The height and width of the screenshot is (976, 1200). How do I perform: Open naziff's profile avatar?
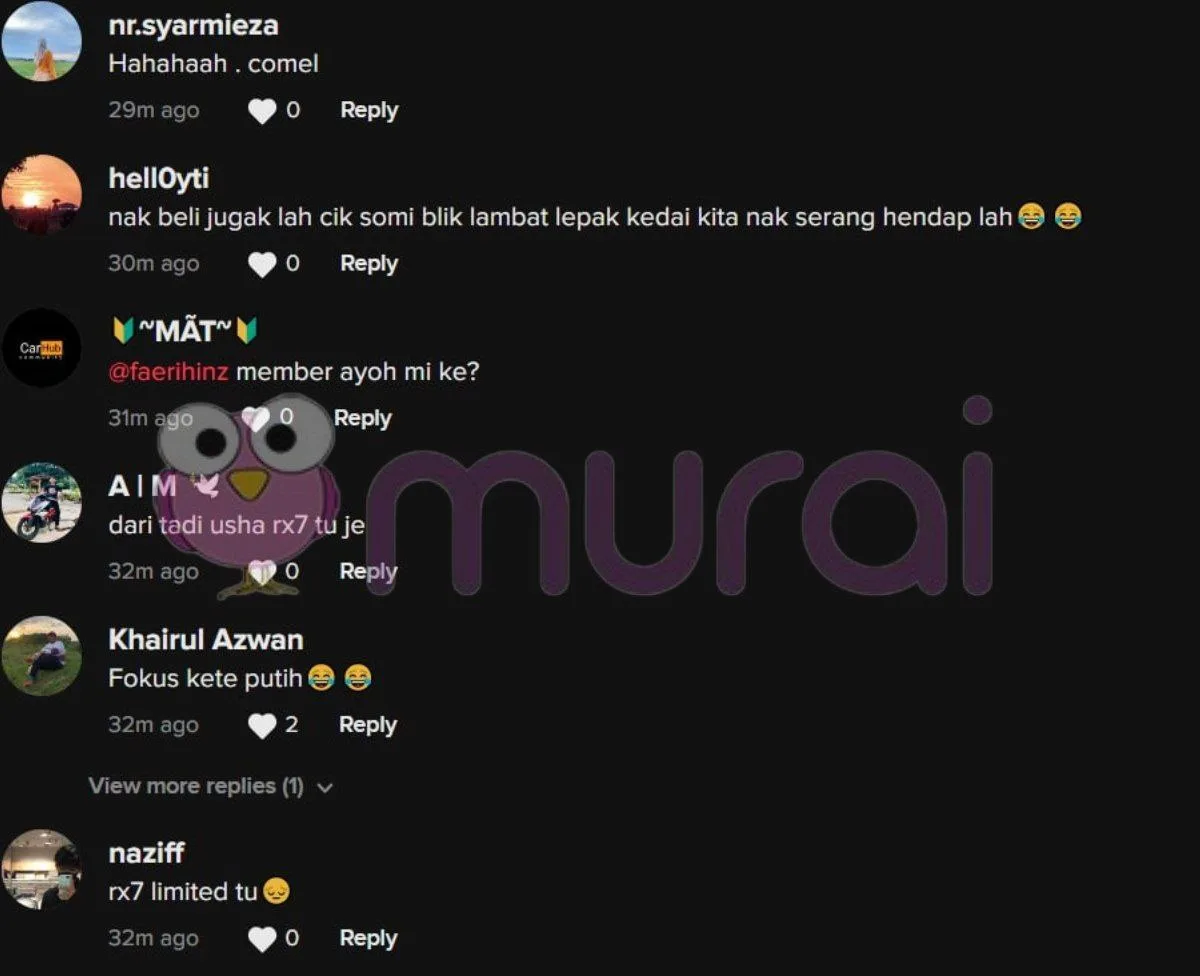pos(42,869)
